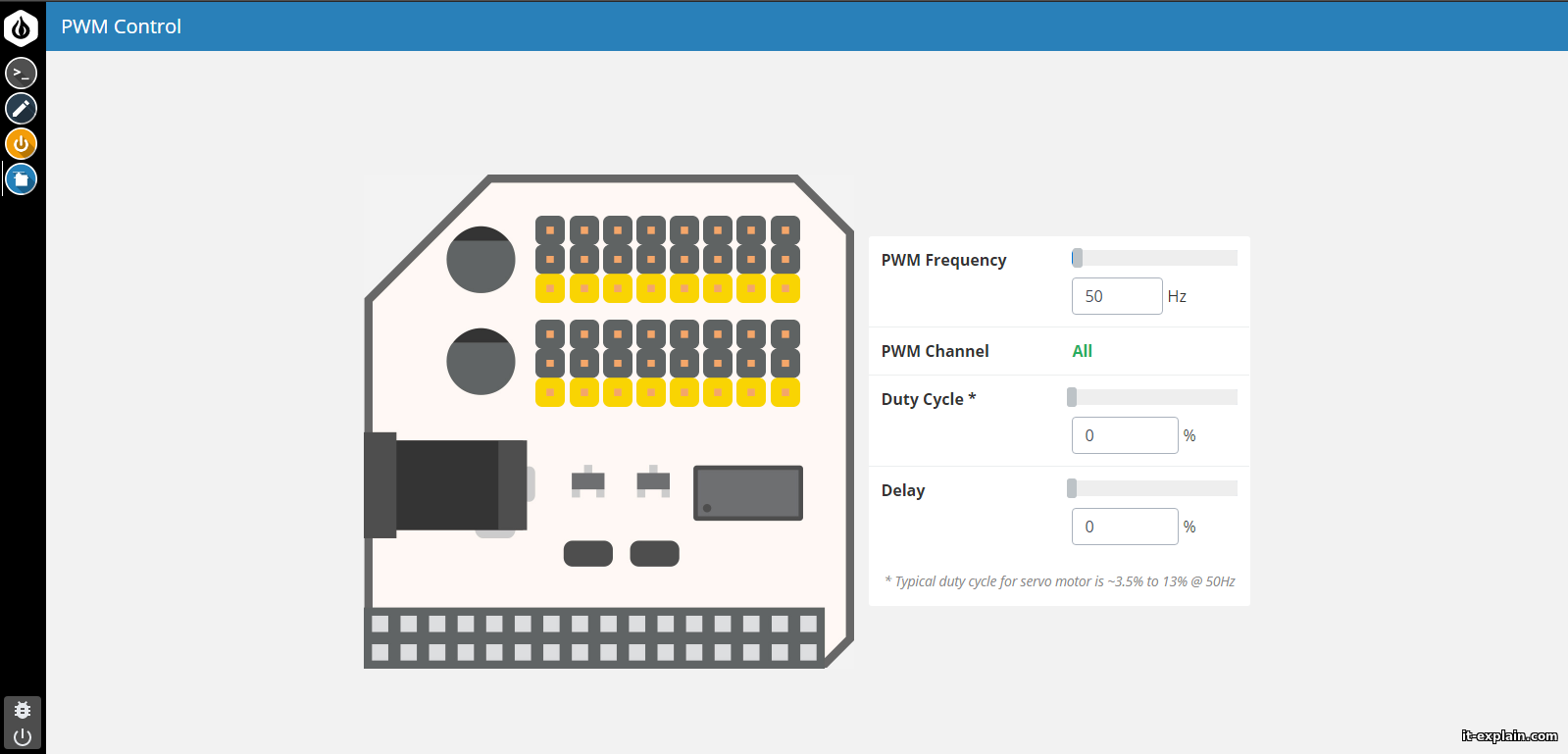1568x754 pixels.
Task: Open the terminal from the sidebar
Action: click(x=22, y=73)
